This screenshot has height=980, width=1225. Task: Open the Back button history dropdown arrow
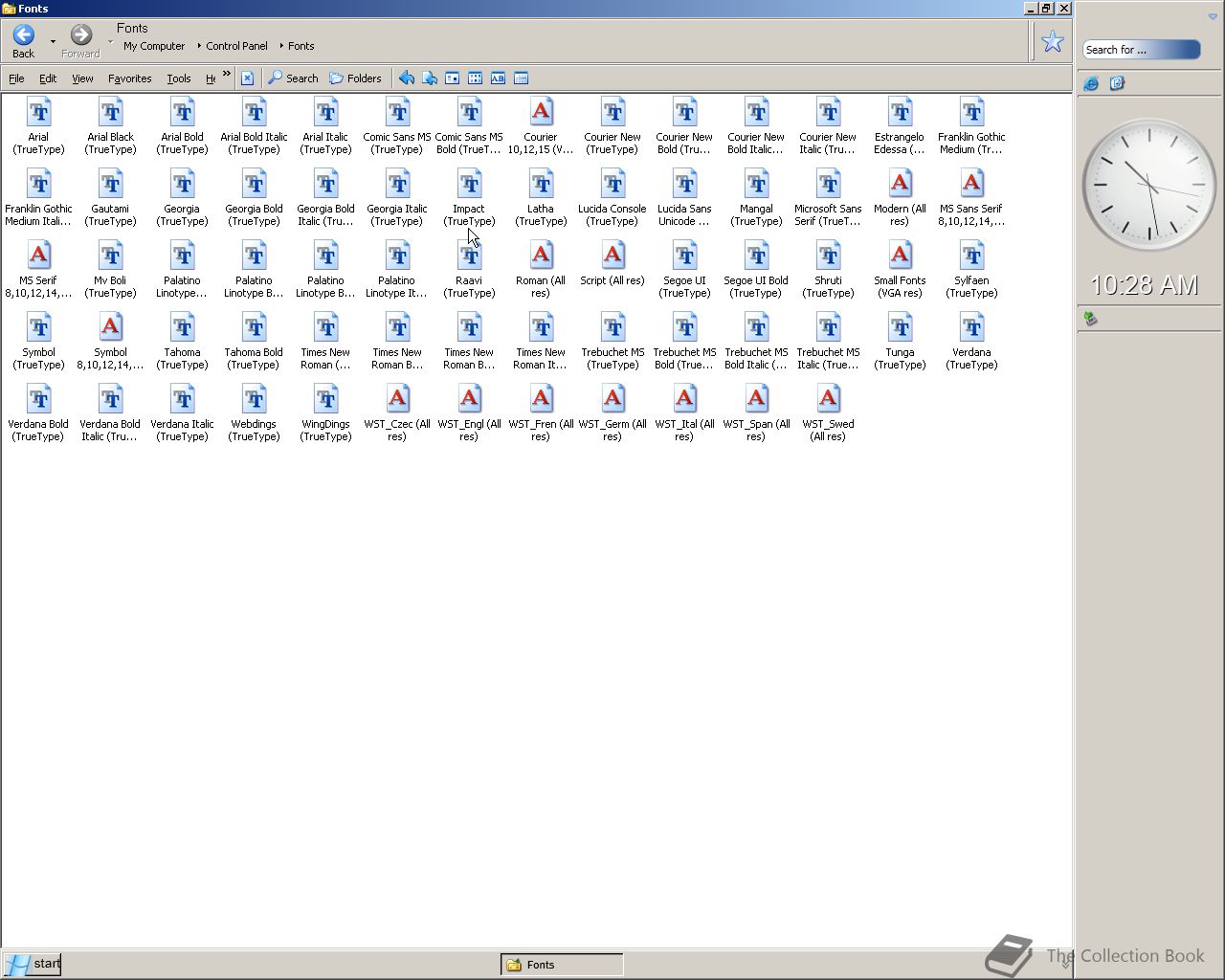coord(53,41)
